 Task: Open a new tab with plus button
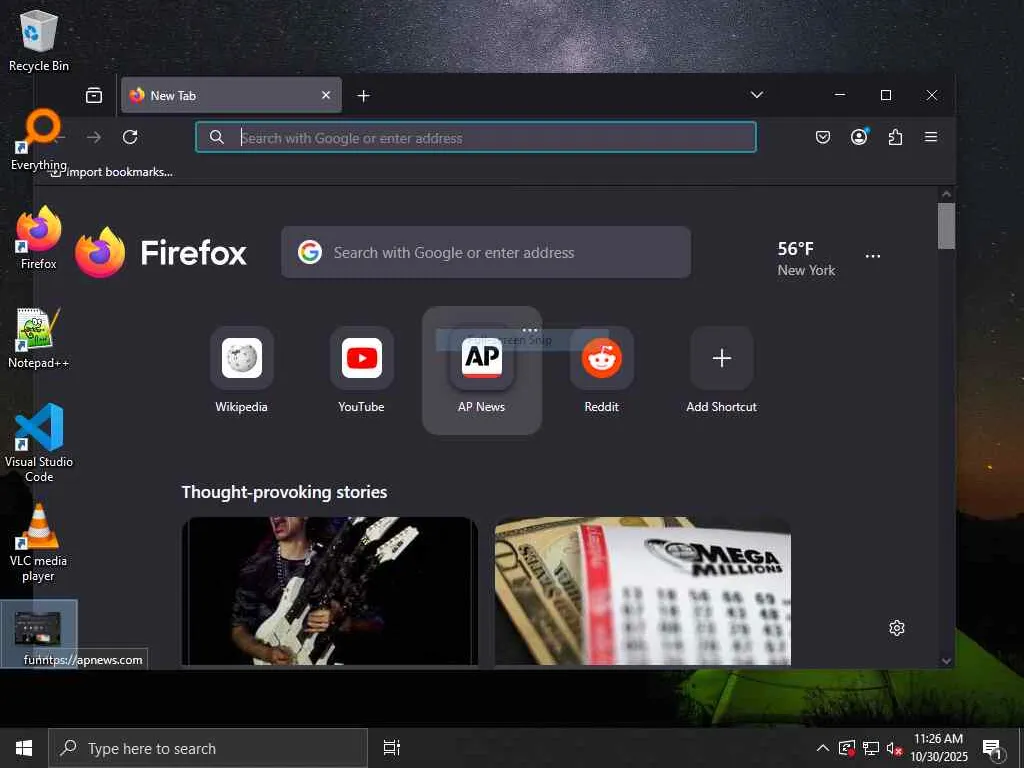364,96
